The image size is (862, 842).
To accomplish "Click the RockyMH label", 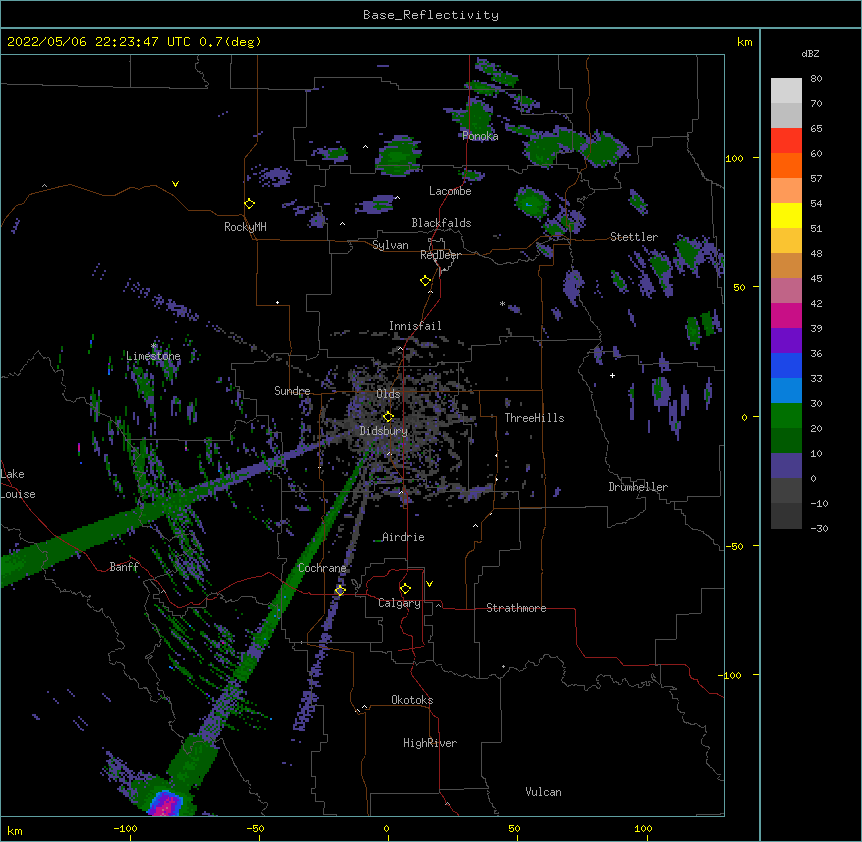I will click(x=245, y=227).
